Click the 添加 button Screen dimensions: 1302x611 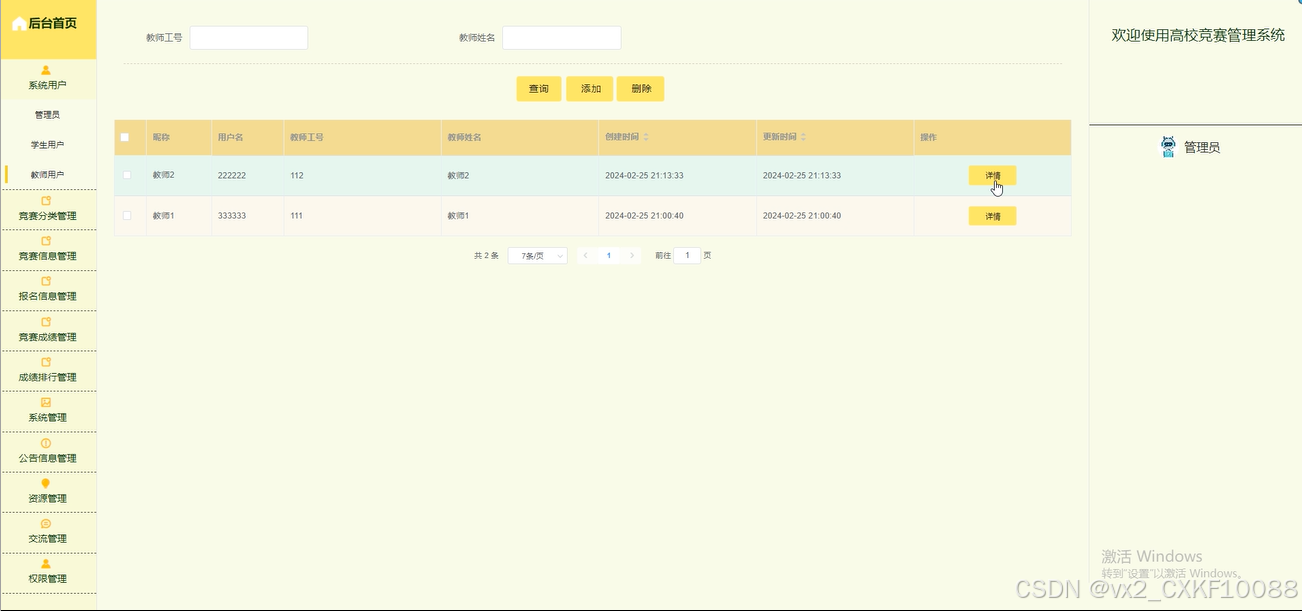point(590,89)
